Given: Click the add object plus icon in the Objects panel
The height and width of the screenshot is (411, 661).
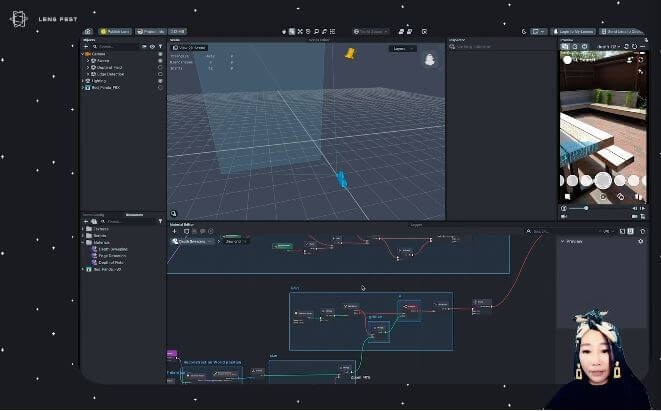Looking at the screenshot, I should tap(86, 47).
